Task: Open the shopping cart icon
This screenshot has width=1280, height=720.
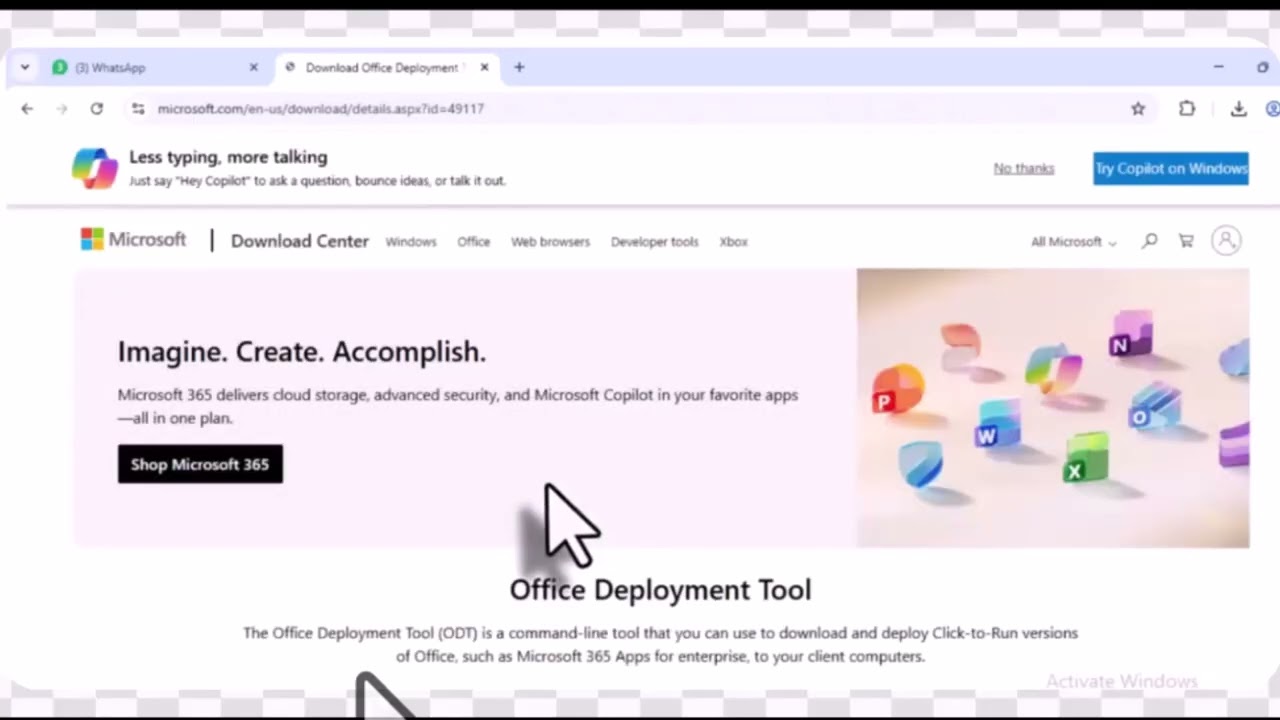Action: coord(1186,241)
